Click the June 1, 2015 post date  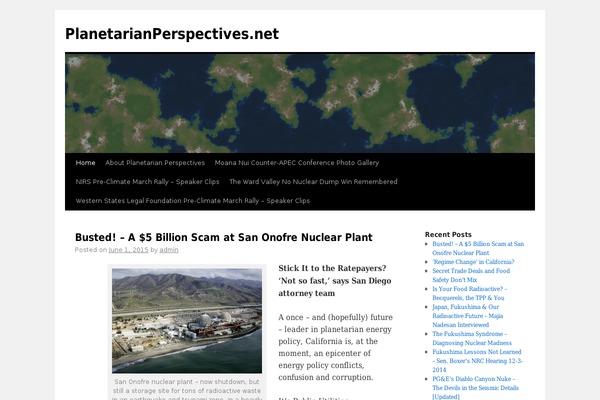[x=128, y=250]
